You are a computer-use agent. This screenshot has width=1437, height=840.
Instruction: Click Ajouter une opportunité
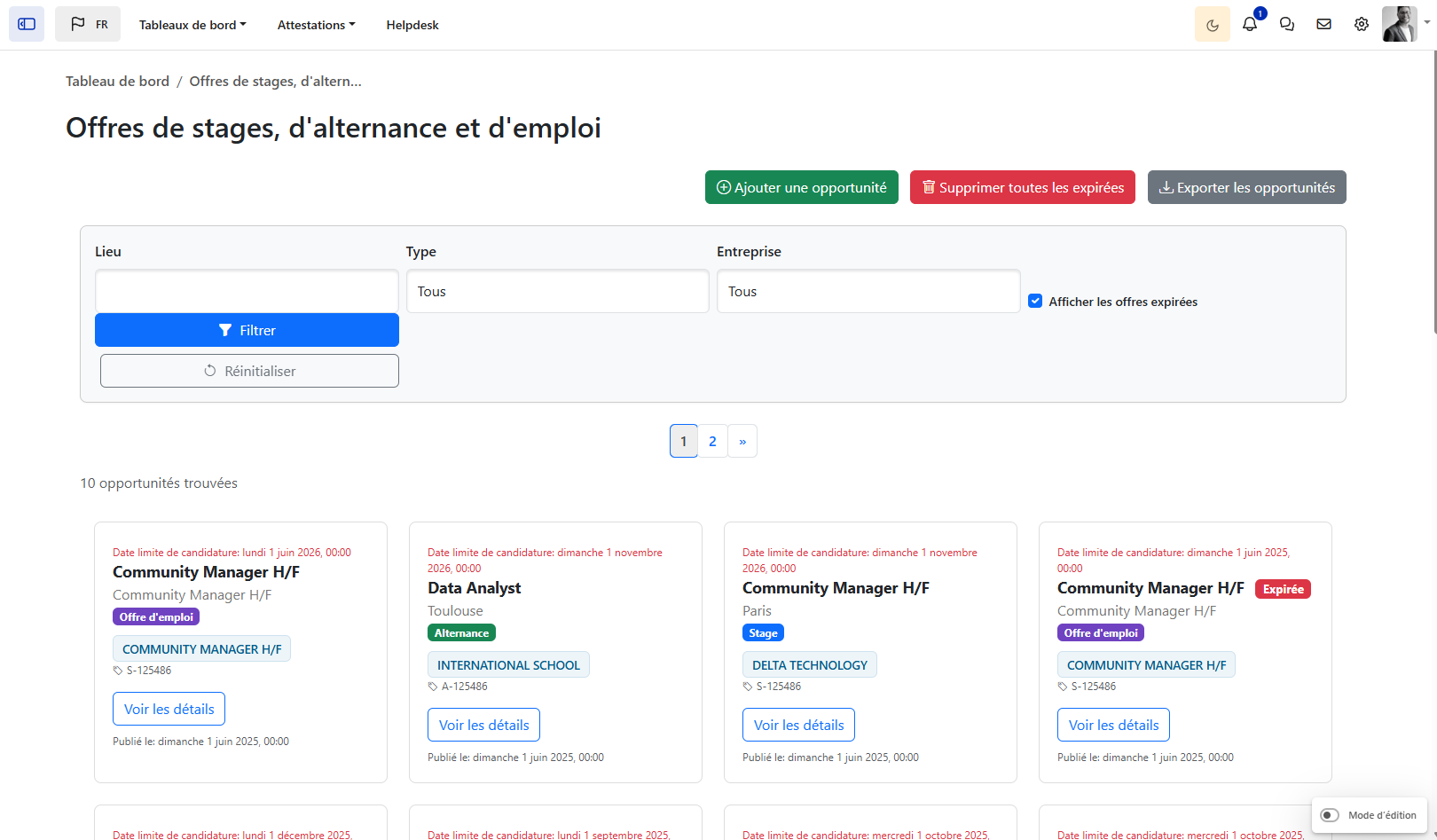(801, 187)
